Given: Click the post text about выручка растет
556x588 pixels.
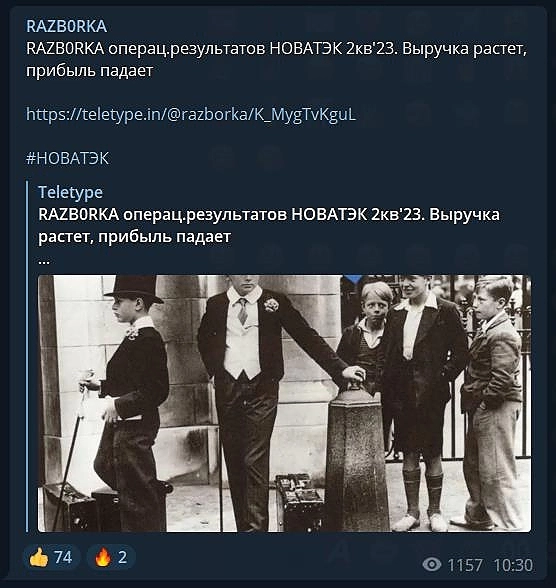Looking at the screenshot, I should [x=276, y=60].
